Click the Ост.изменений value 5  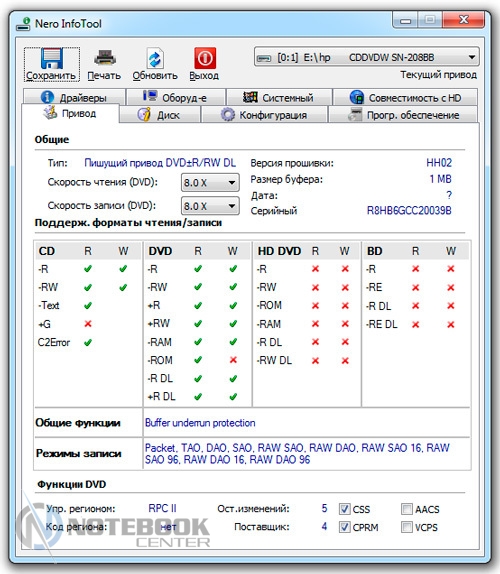pyautogui.click(x=324, y=508)
